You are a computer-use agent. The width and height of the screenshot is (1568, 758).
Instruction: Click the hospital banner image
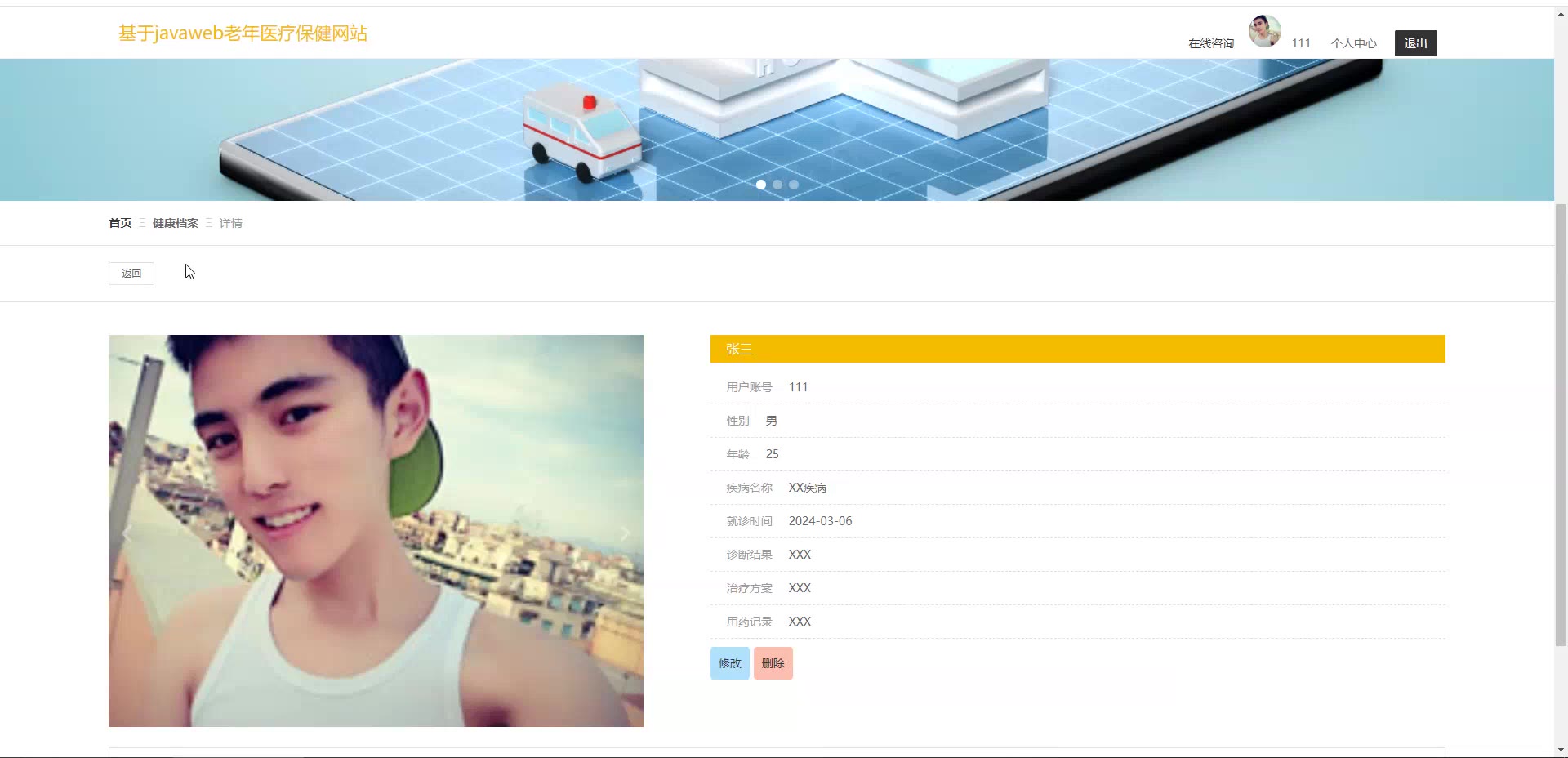[777, 130]
